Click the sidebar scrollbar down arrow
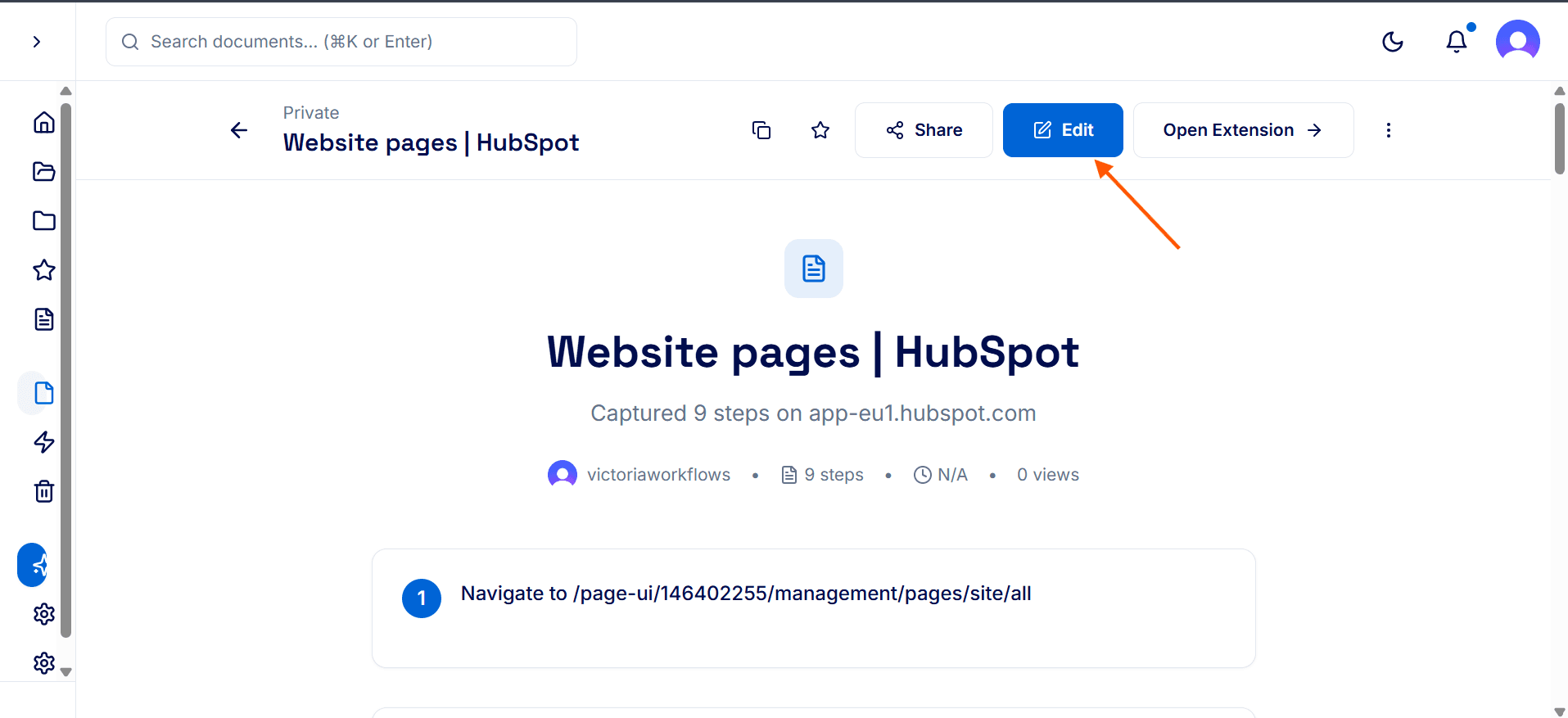This screenshot has width=1568, height=718. click(66, 671)
